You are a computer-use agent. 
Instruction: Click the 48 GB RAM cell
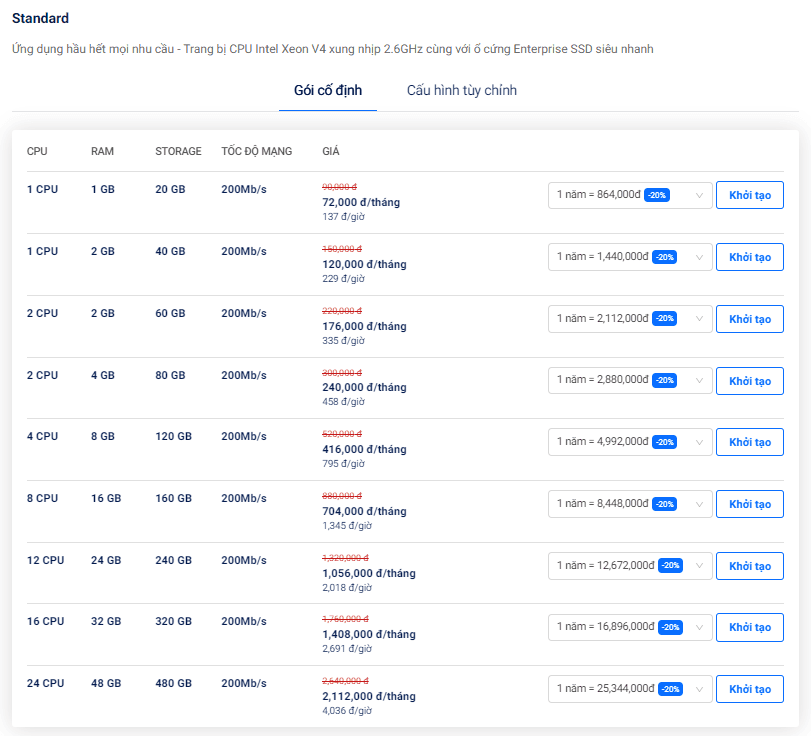point(106,683)
